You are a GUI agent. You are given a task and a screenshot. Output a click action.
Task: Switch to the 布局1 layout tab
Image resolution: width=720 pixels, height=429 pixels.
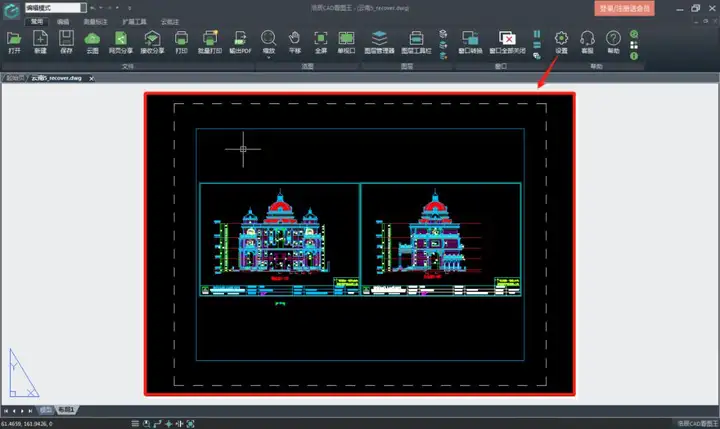(x=66, y=410)
